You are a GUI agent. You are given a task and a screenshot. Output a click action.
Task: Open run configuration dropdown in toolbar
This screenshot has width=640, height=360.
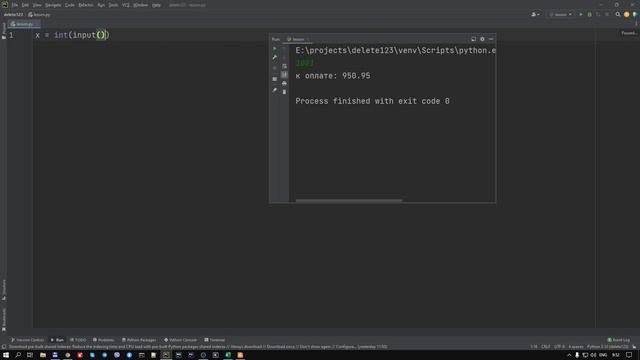tap(561, 14)
